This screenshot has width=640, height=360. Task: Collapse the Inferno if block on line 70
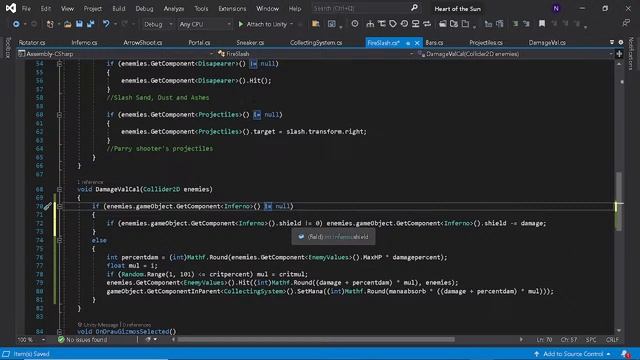60,207
